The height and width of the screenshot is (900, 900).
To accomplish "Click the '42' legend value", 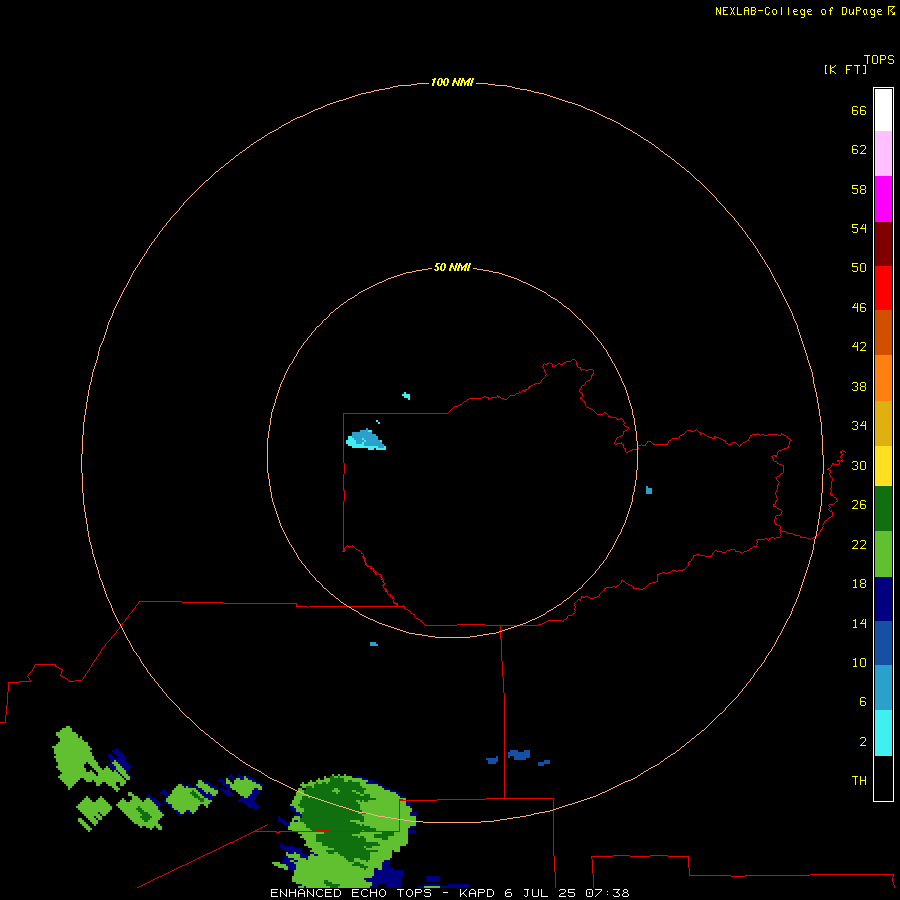I will click(x=859, y=346).
